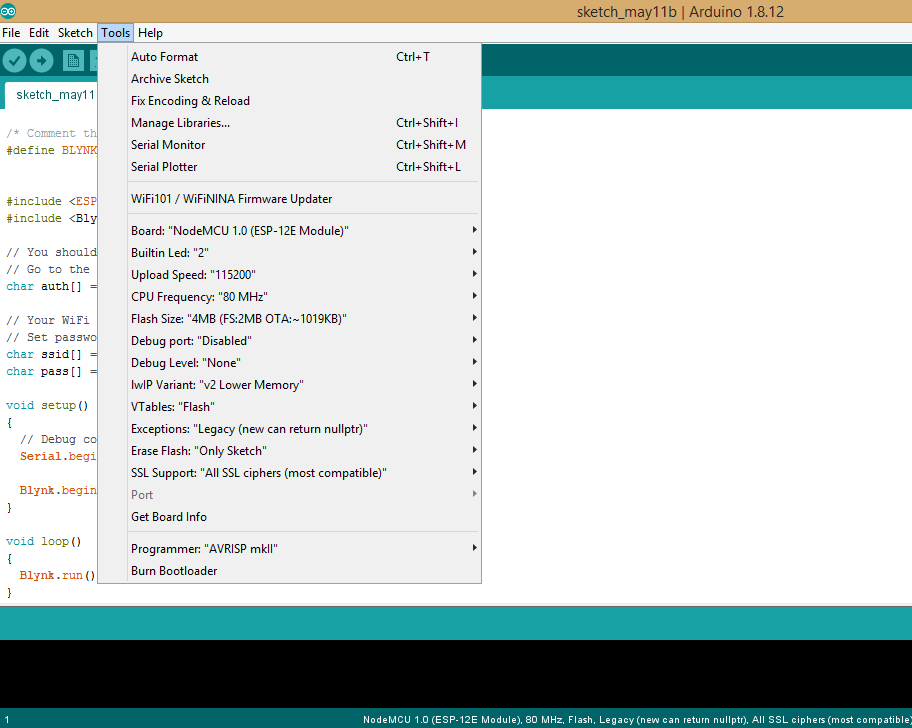Expand the Flash Size 4MB submenu
912x728 pixels.
point(289,320)
